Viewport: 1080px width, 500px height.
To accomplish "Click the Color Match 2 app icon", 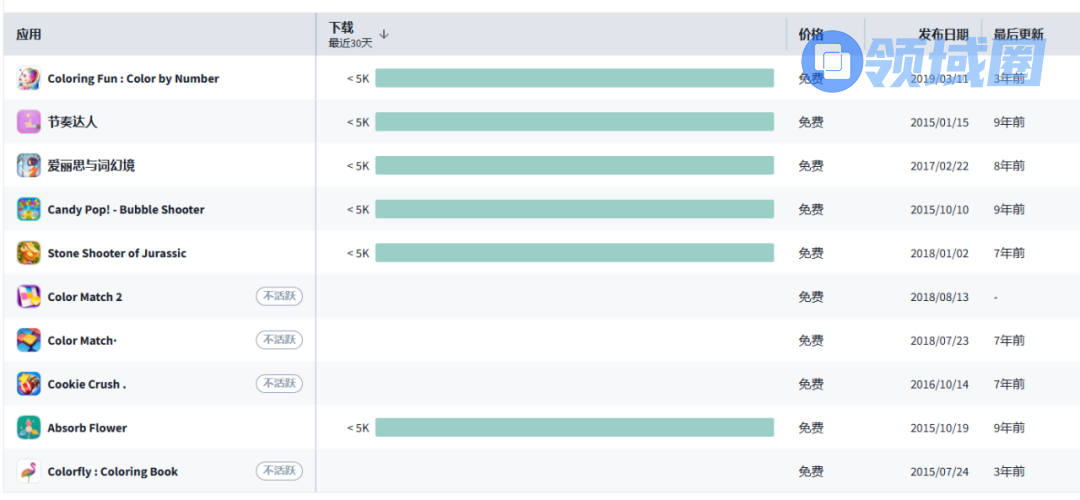I will (x=29, y=297).
